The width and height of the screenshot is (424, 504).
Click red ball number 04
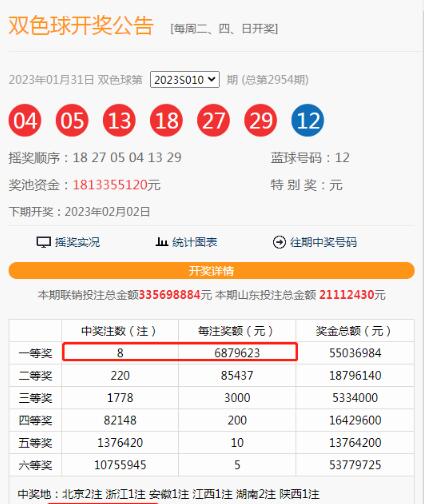click(x=25, y=120)
